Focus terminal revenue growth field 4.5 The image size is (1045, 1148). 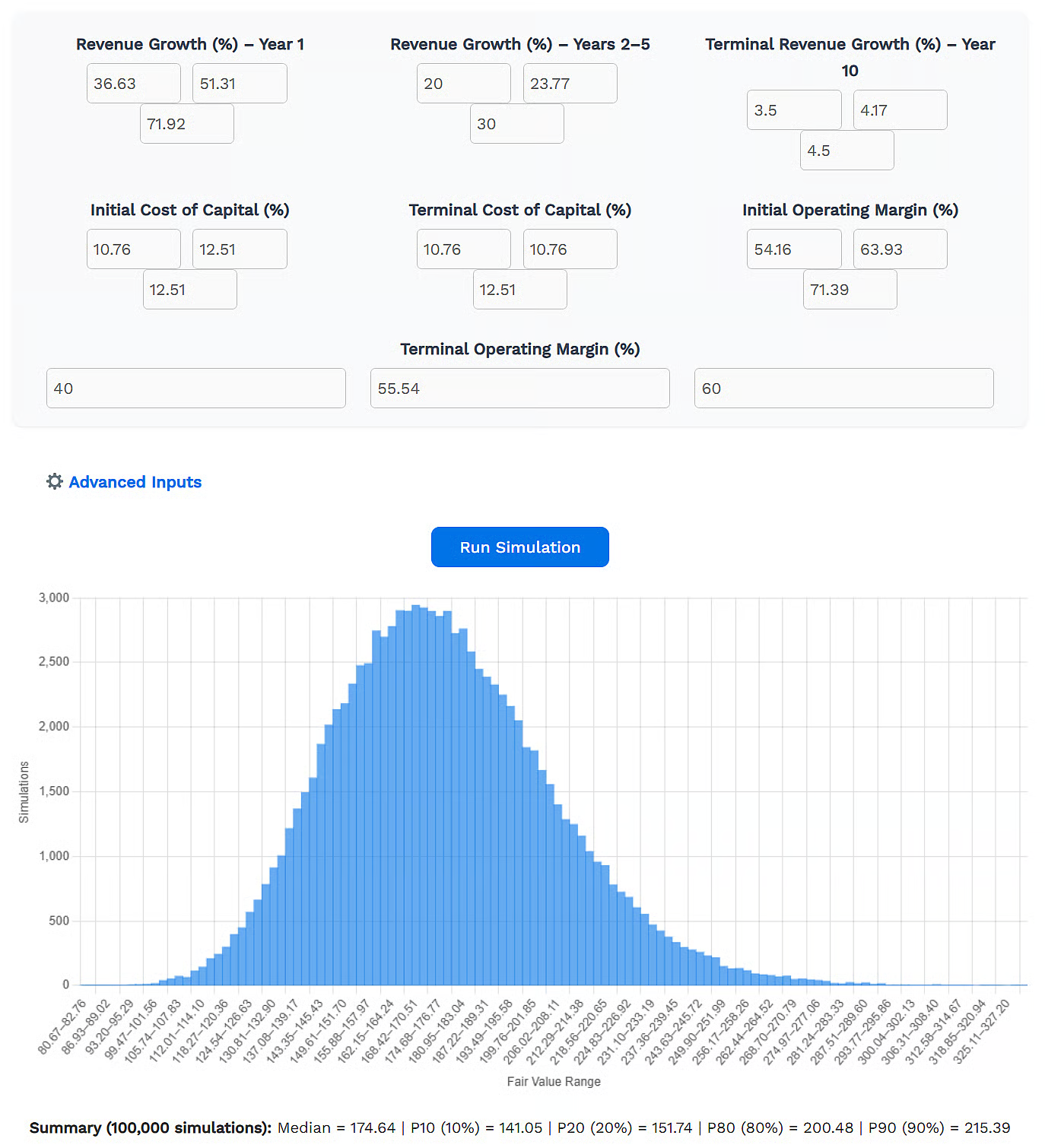[847, 151]
